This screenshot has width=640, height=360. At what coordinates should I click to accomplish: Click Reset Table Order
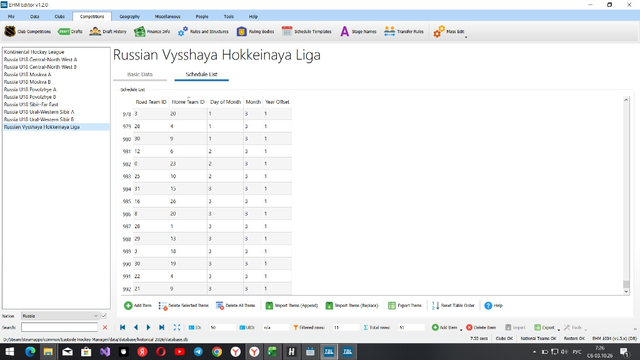click(x=453, y=305)
